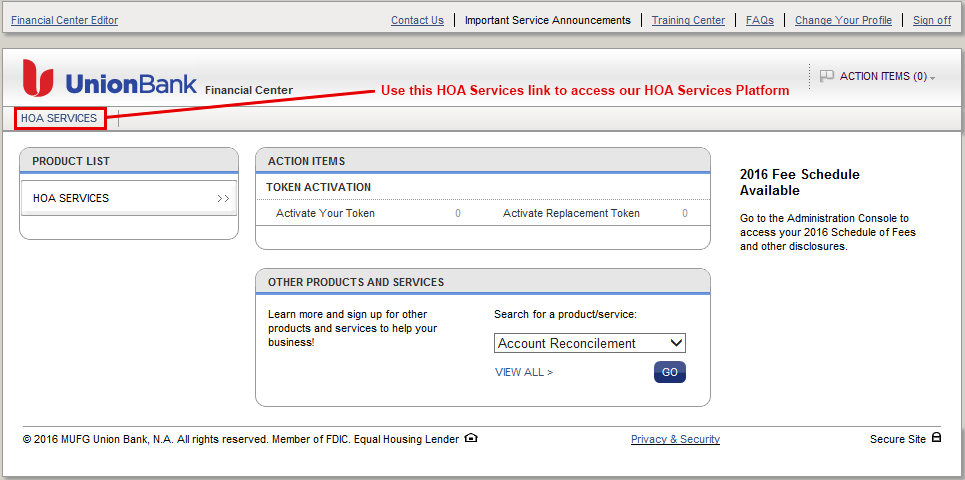Click the GO button

pyautogui.click(x=670, y=372)
